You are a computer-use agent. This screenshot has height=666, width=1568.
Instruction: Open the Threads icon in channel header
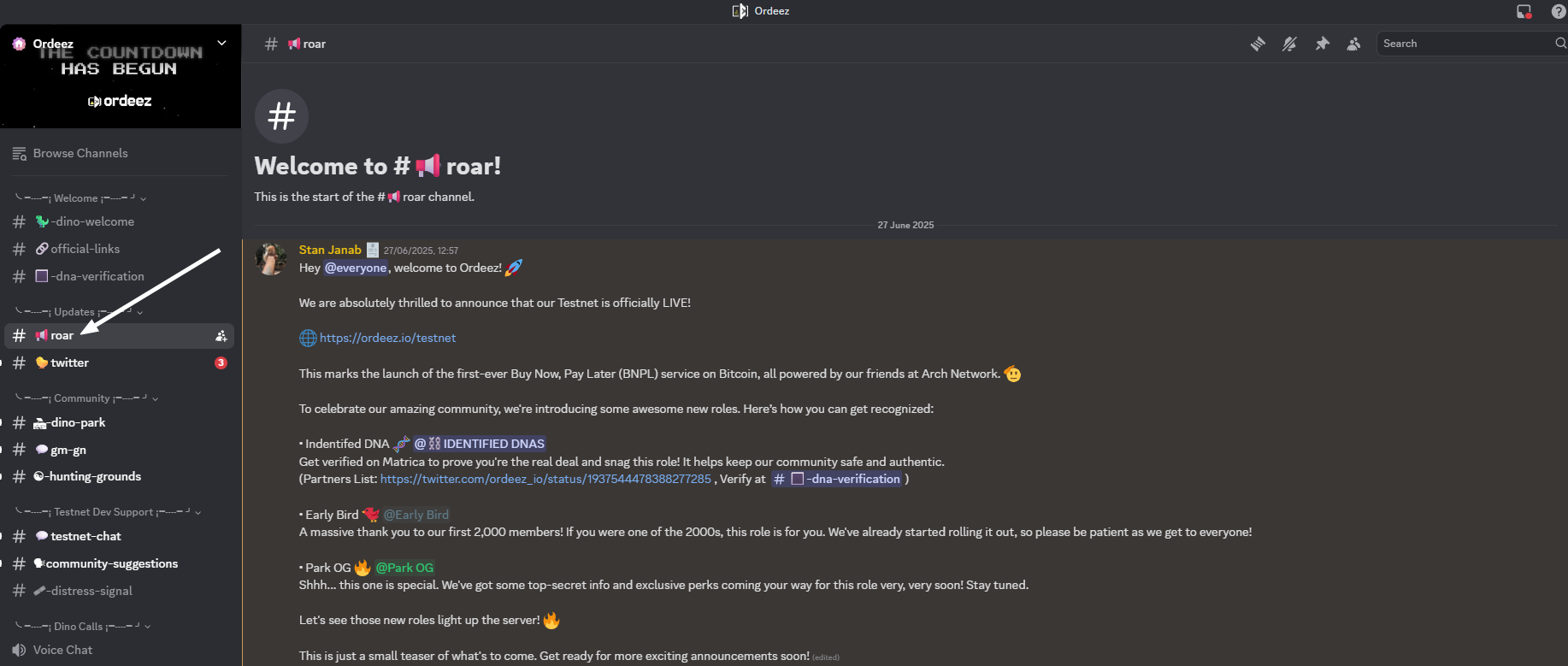tap(1257, 44)
